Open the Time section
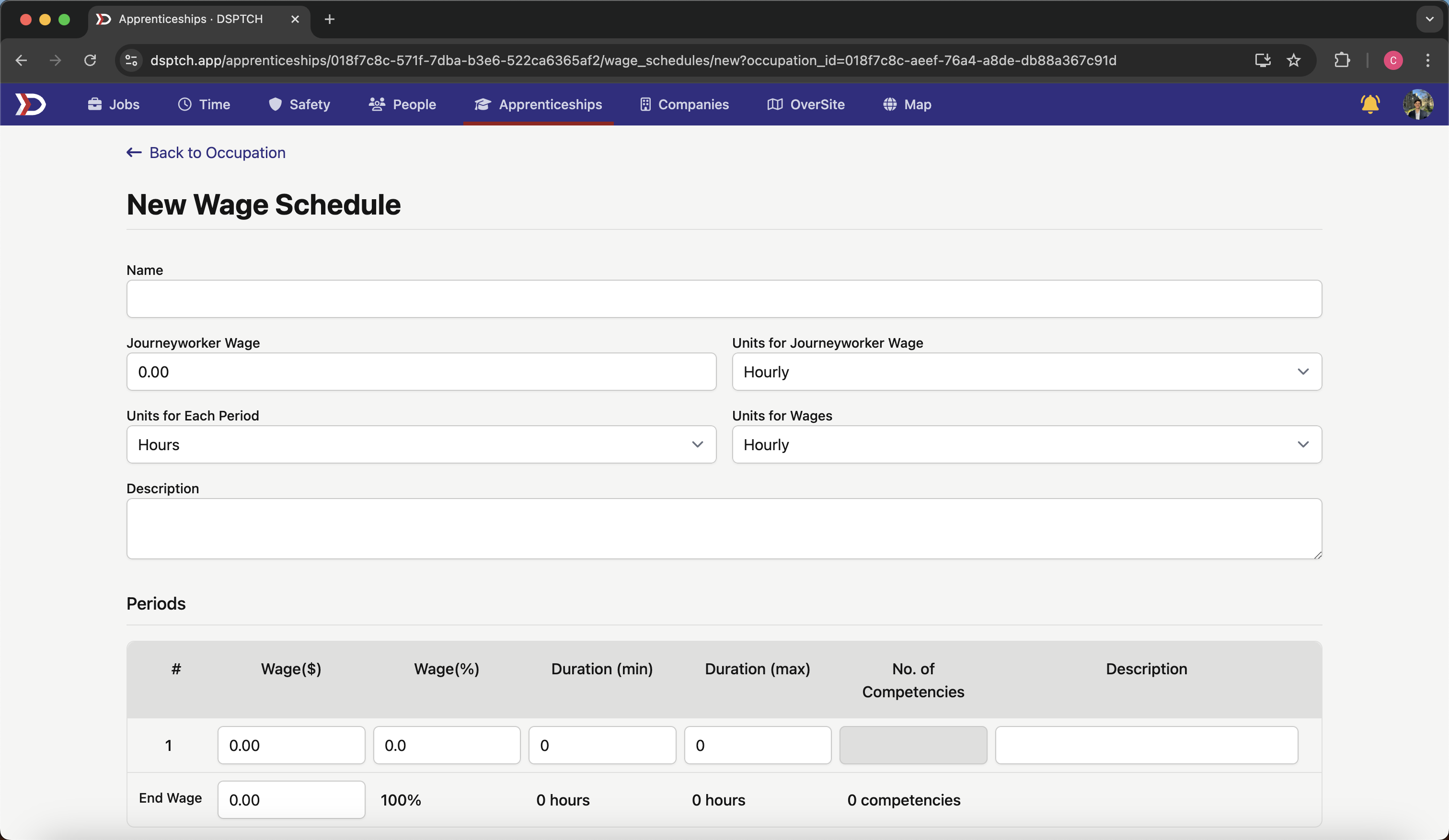This screenshot has width=1449, height=840. (x=204, y=104)
